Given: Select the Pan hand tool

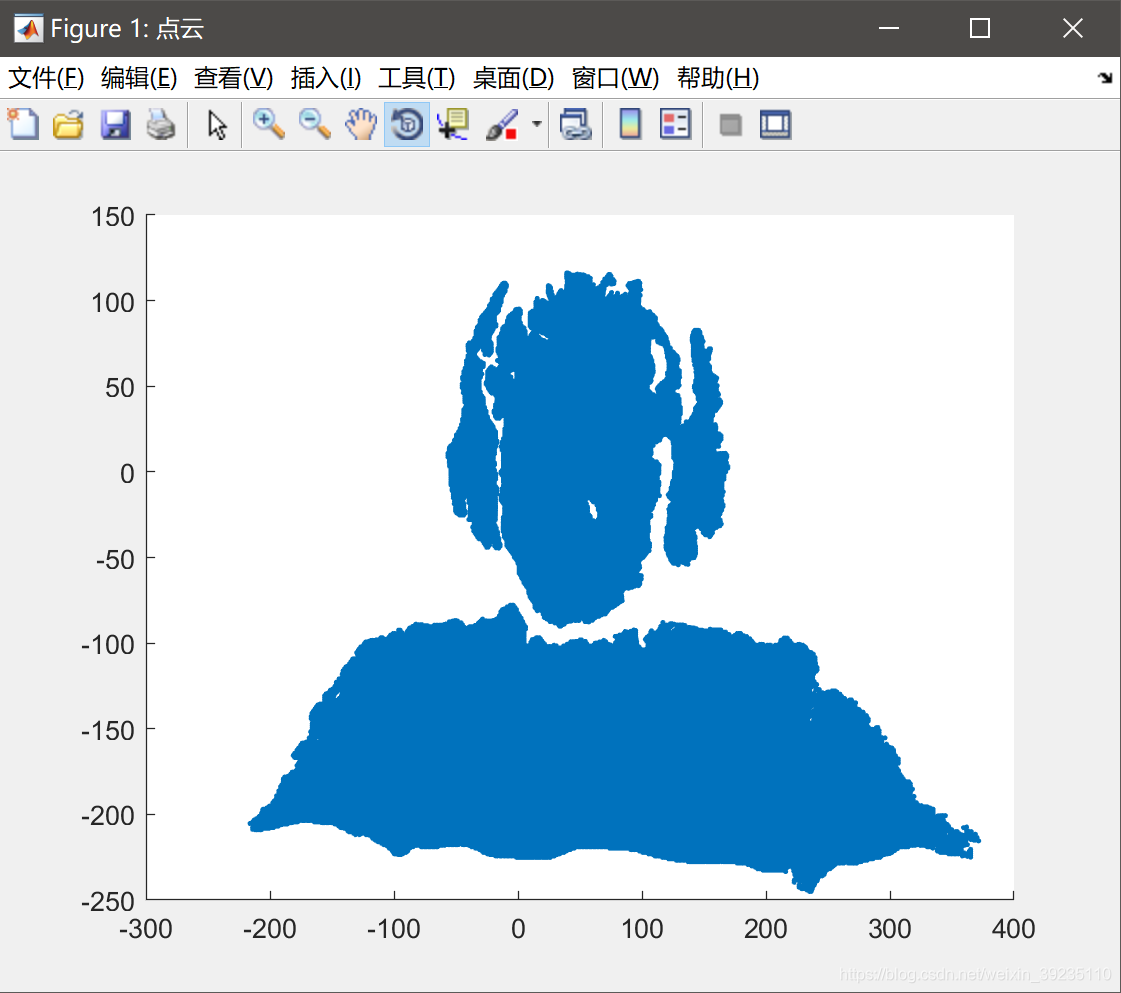Looking at the screenshot, I should click(x=360, y=124).
